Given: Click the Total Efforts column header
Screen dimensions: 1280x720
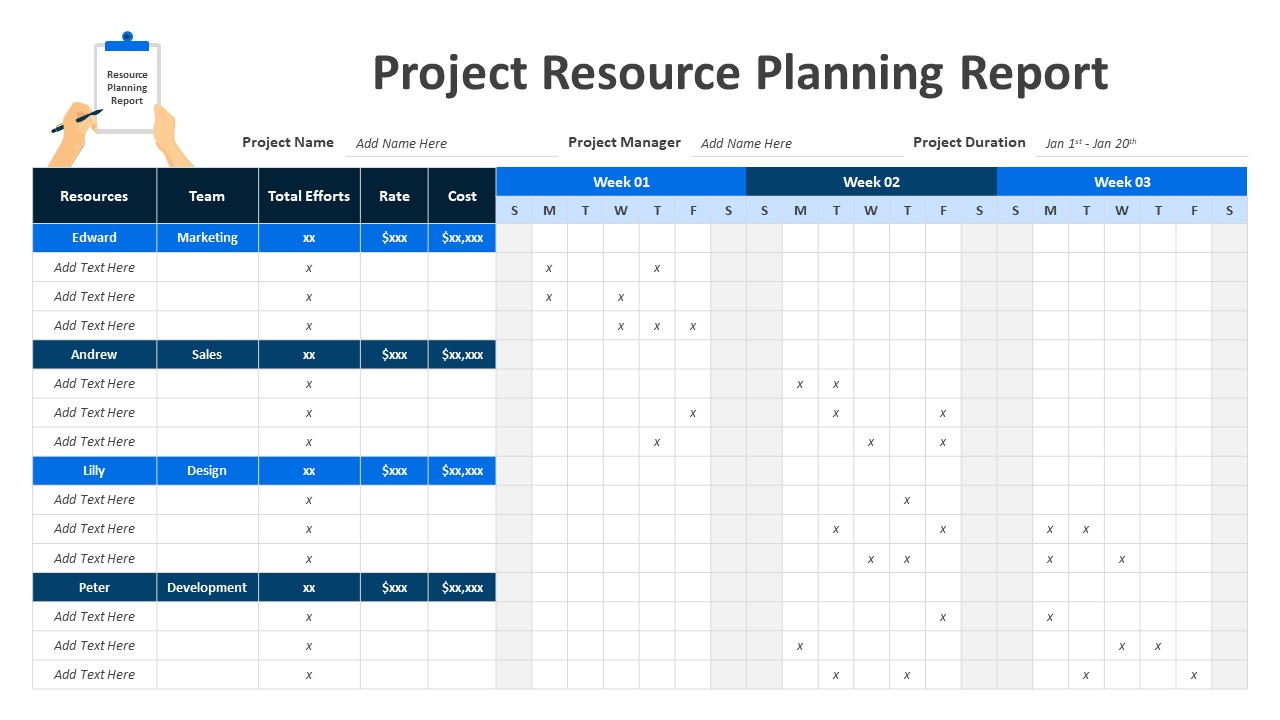Looking at the screenshot, I should pyautogui.click(x=309, y=196).
